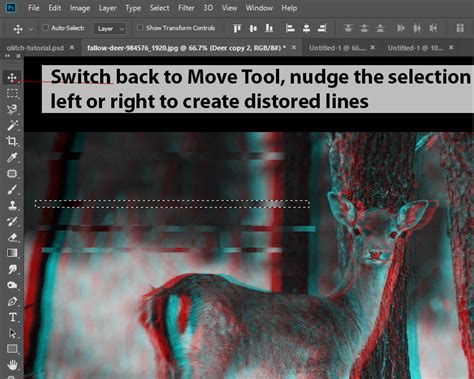Select the Magic Wand tool
This screenshot has width=474, height=379.
[x=12, y=125]
